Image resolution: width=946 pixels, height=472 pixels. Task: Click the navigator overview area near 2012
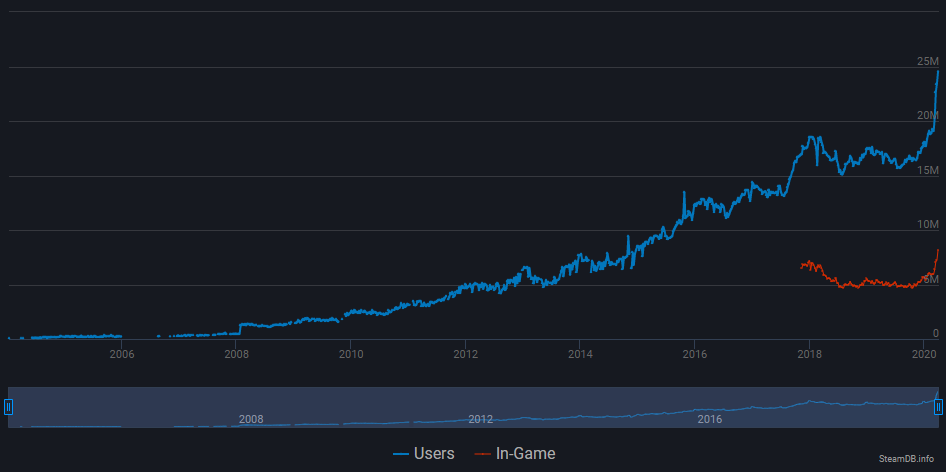(x=480, y=419)
